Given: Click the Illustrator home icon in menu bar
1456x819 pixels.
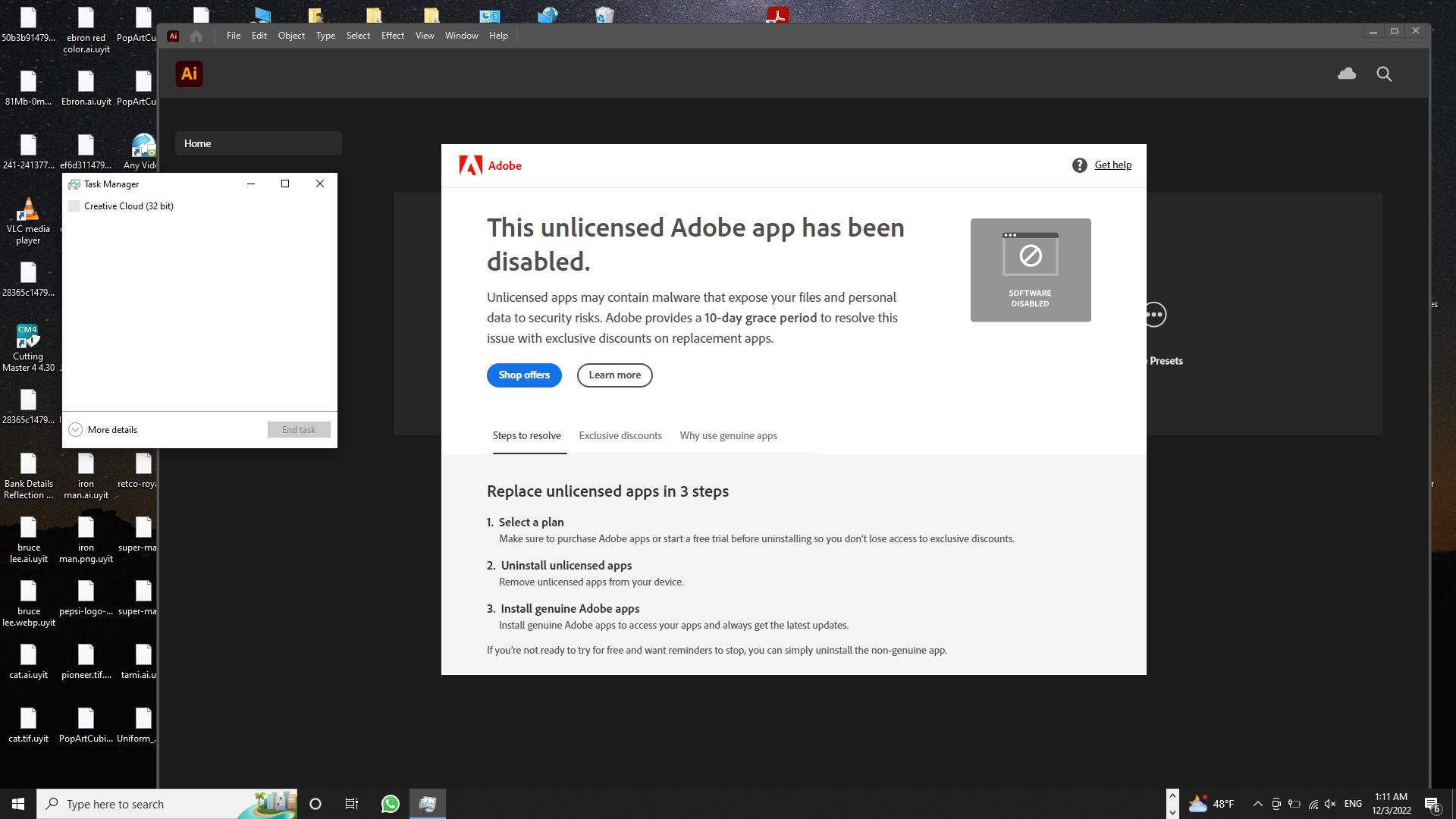Looking at the screenshot, I should click(x=196, y=36).
